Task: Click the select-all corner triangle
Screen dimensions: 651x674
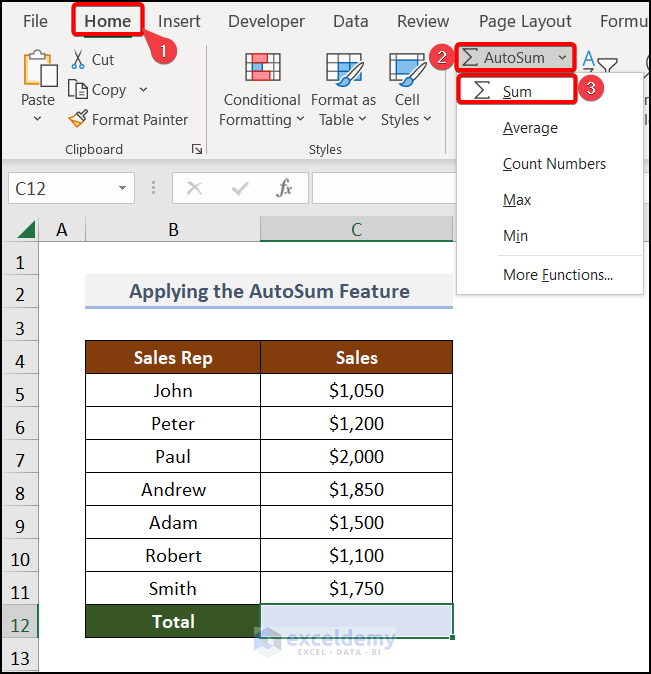Action: click(26, 230)
